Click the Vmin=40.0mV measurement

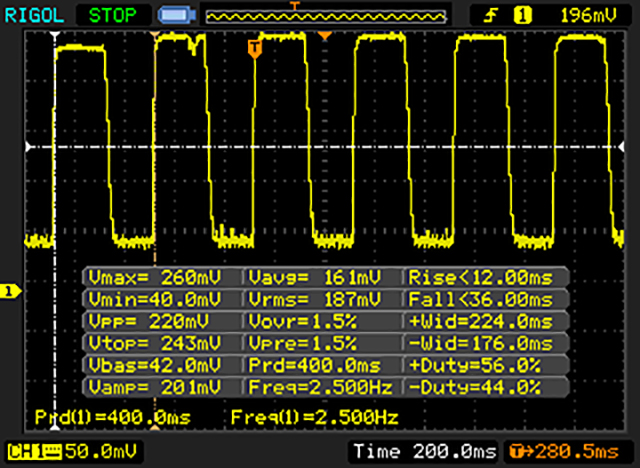click(x=155, y=299)
